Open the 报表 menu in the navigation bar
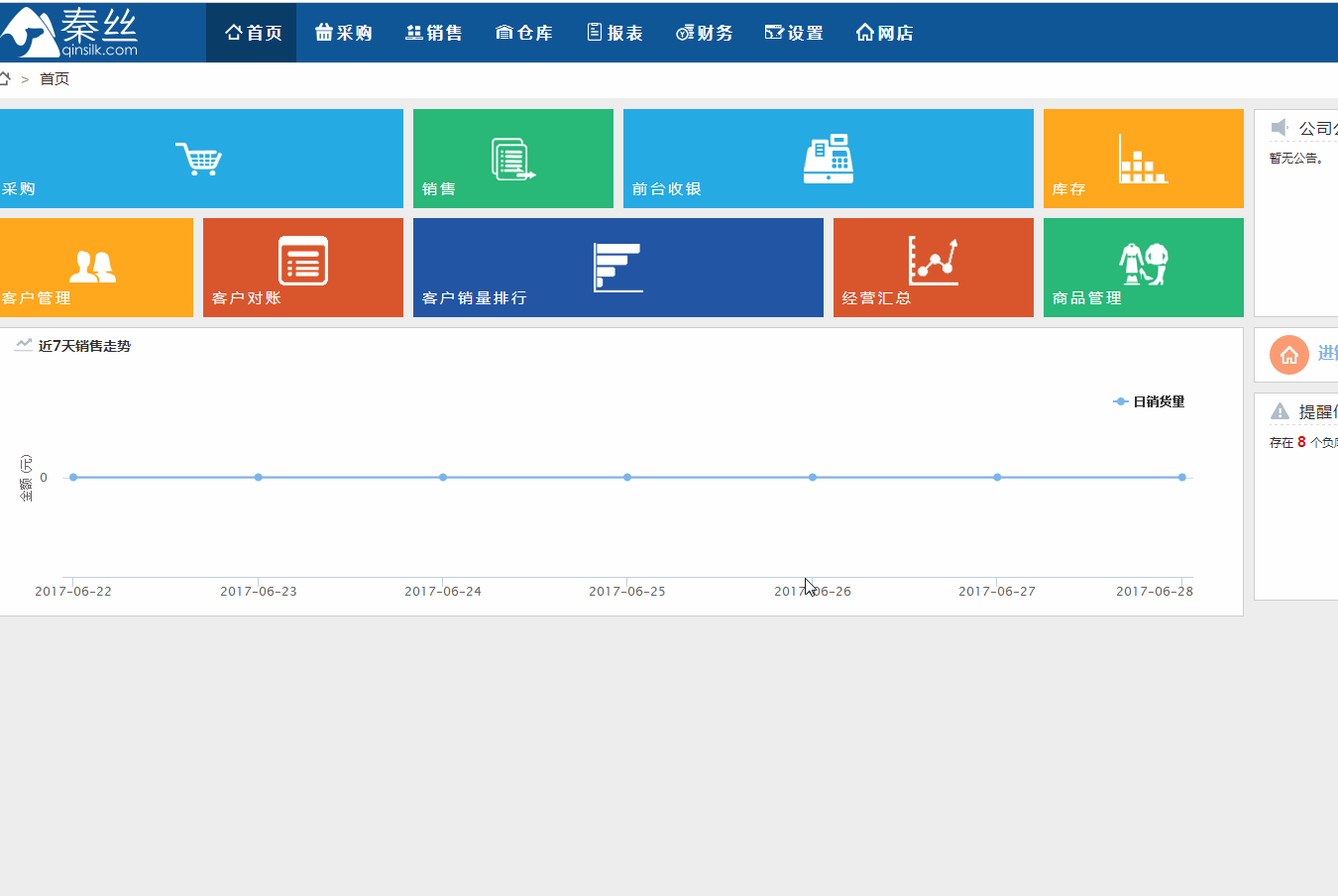1338x896 pixels. (614, 32)
